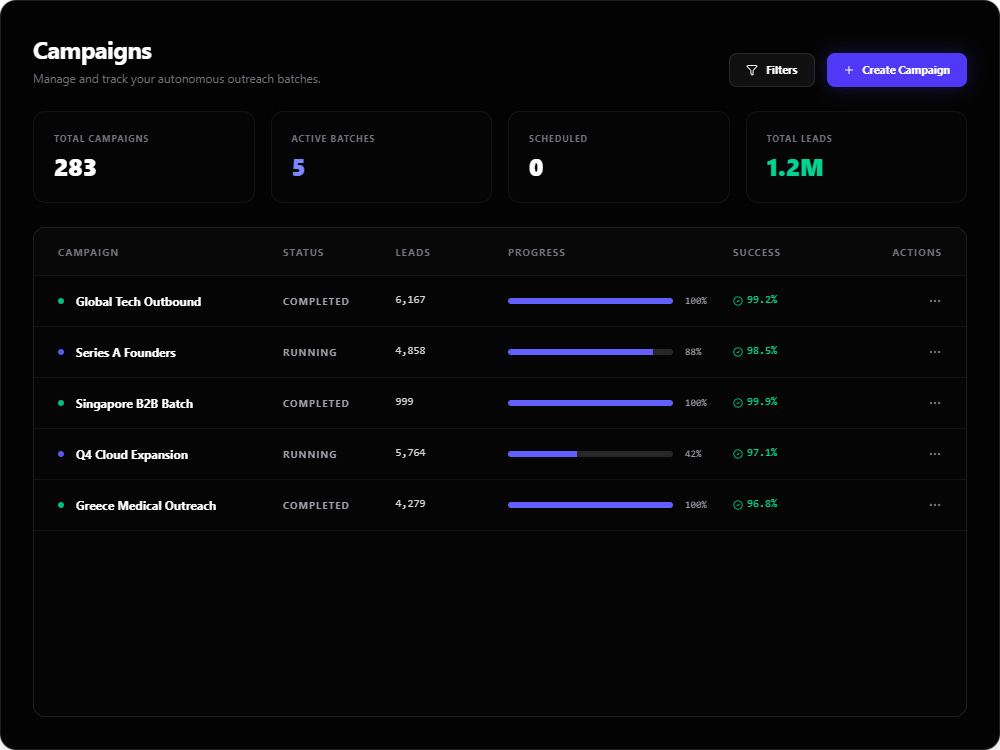Click the success check icon beside 99.9%
This screenshot has height=750, width=1000.
coord(738,403)
